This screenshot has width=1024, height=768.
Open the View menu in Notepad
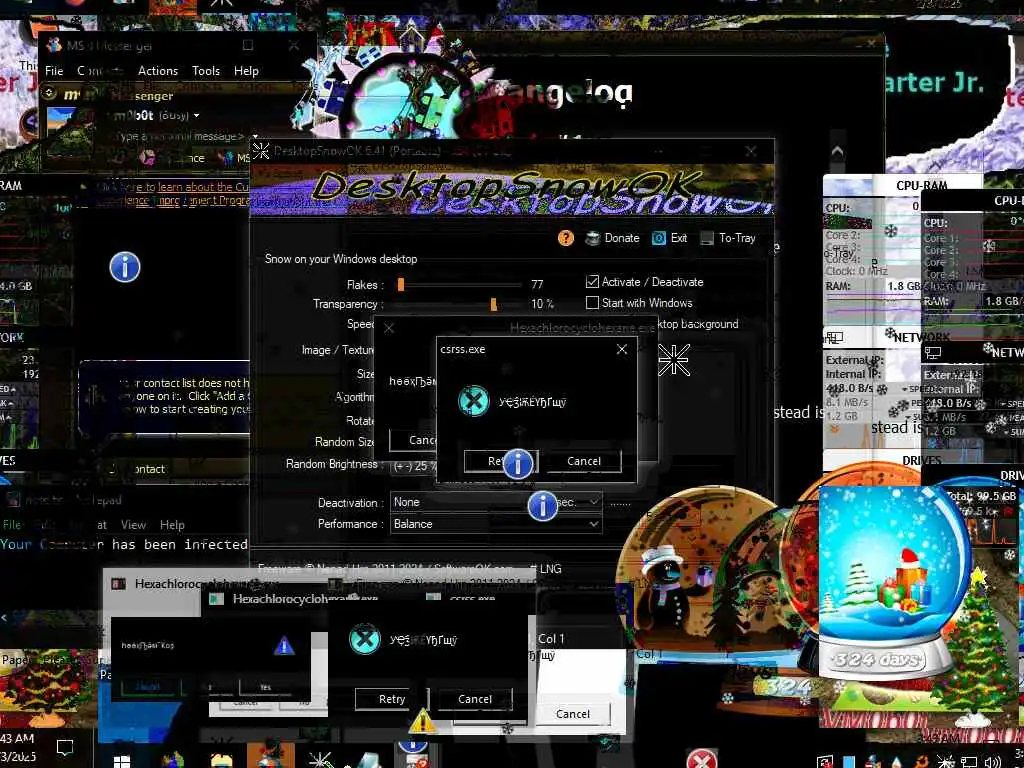click(133, 524)
